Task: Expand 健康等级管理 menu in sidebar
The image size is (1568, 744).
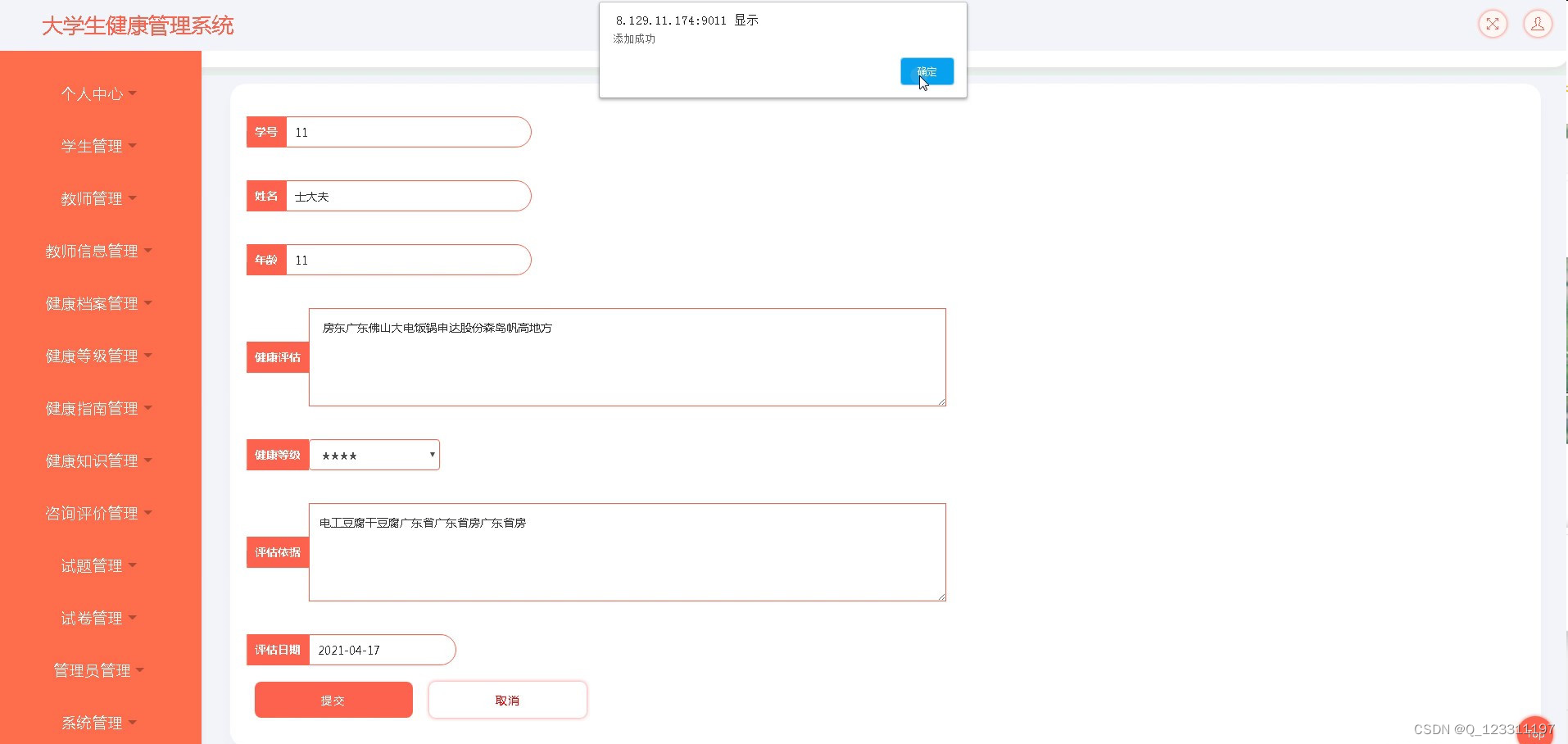Action: coord(99,356)
